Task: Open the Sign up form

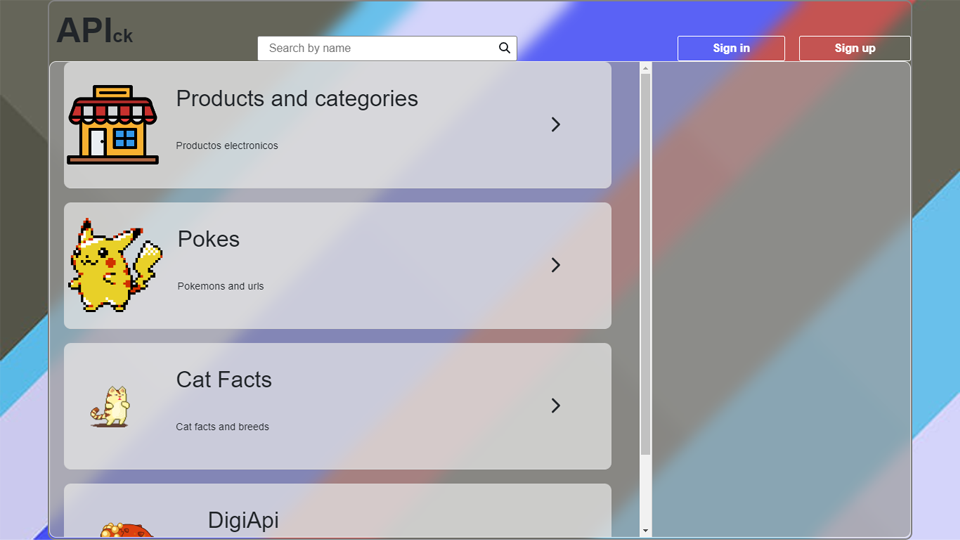Action: [x=855, y=48]
